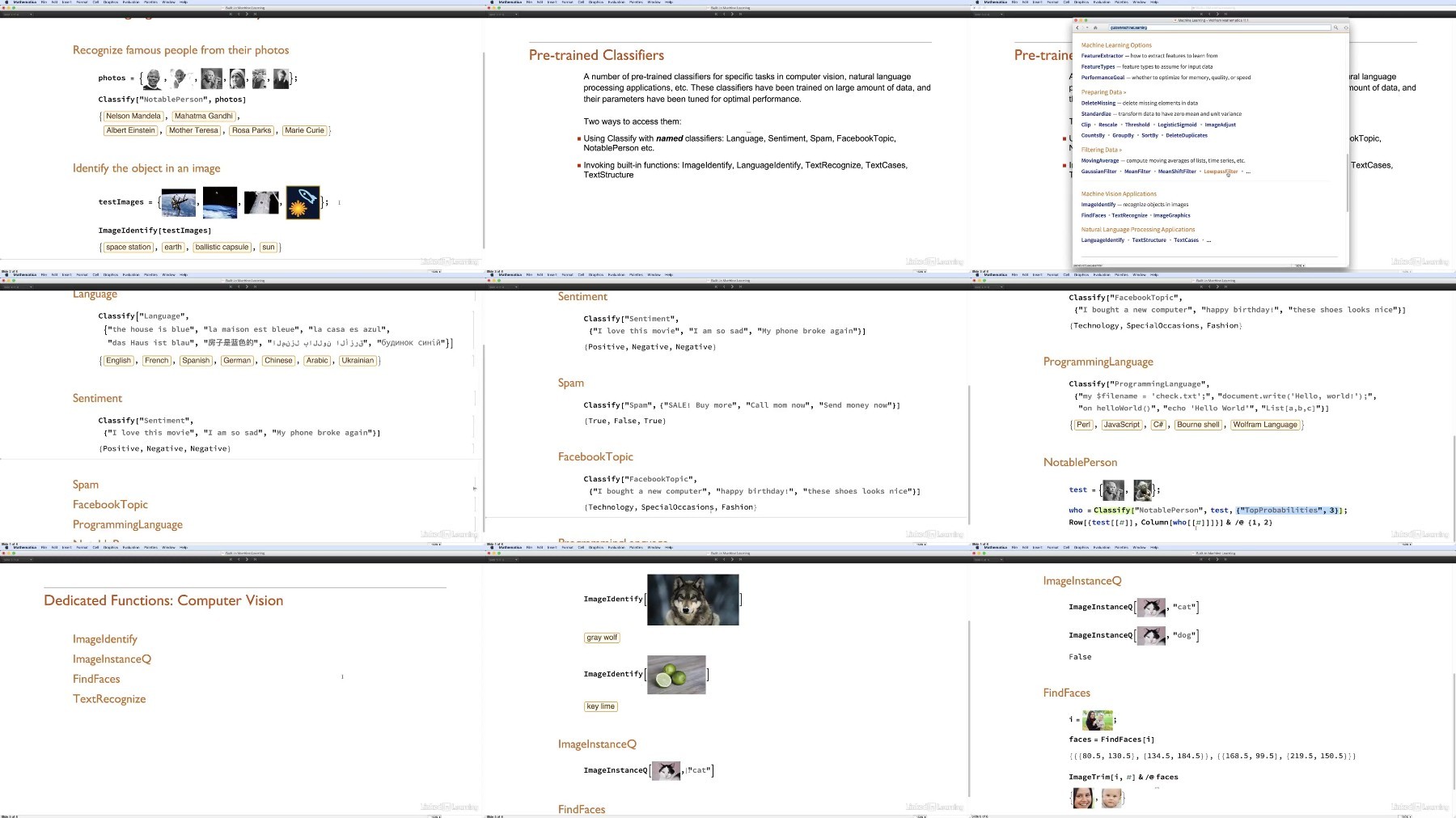Select the key lime image in ImageIdentify
This screenshot has height=818, width=1456.
[x=676, y=674]
